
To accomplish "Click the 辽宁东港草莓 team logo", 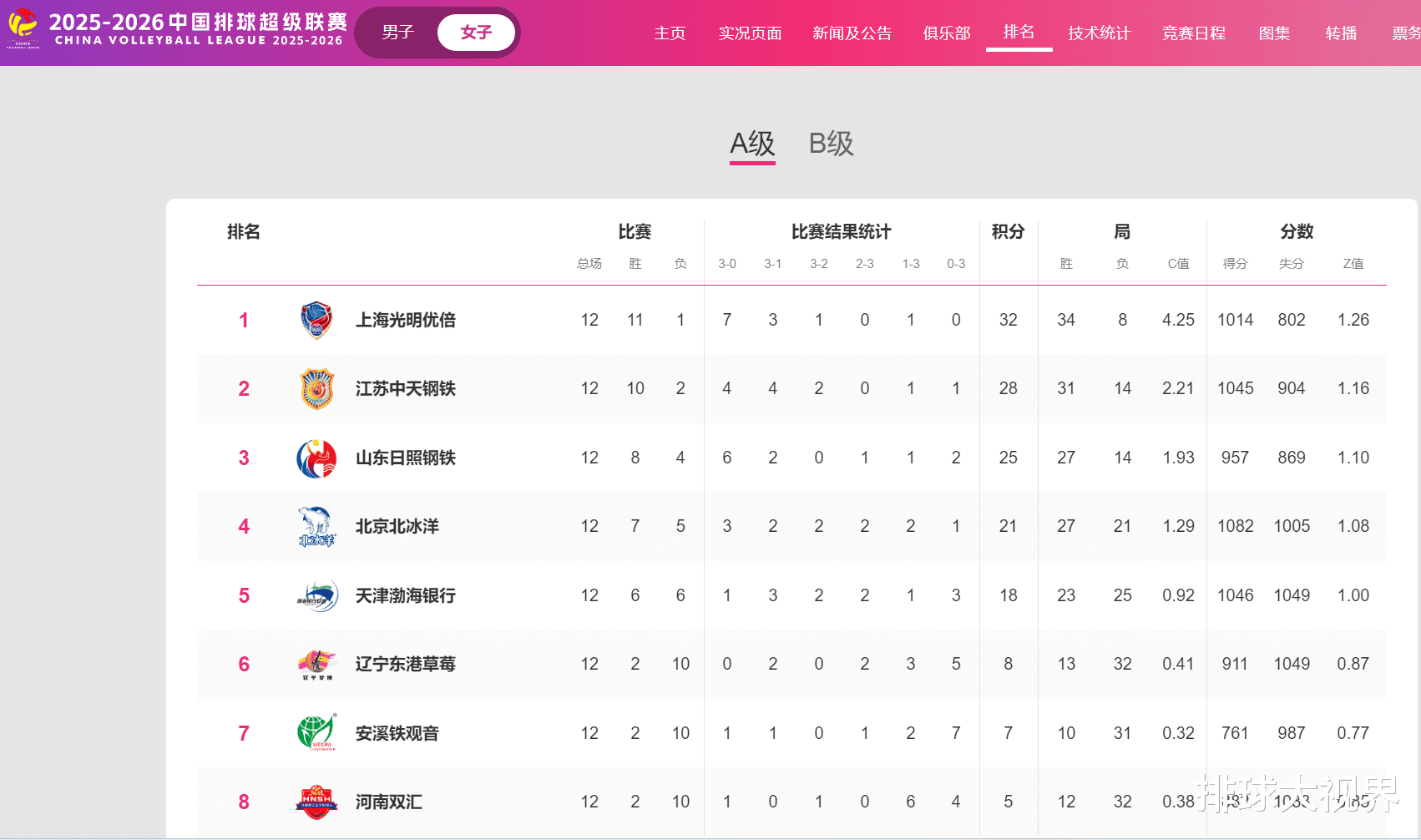I will point(316,665).
